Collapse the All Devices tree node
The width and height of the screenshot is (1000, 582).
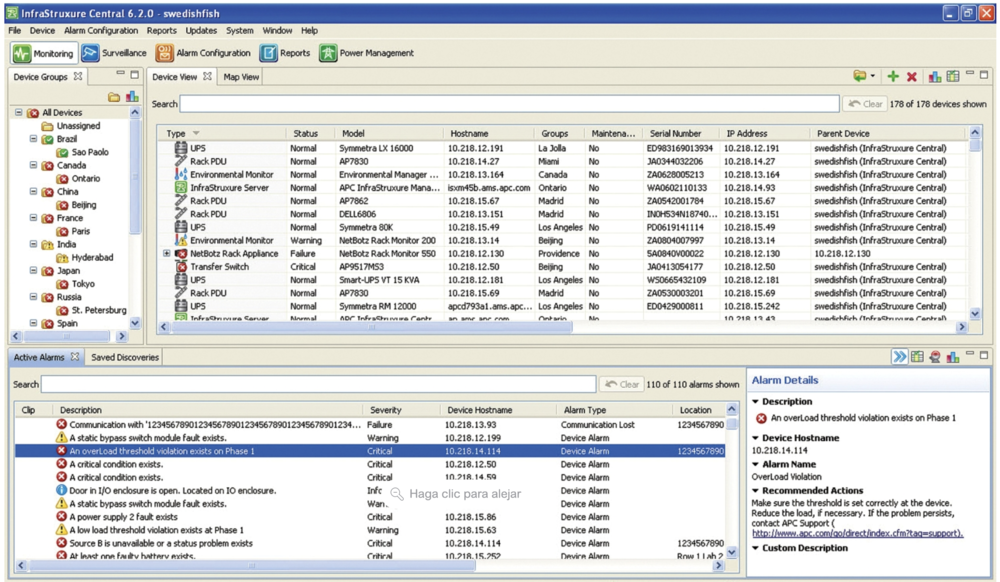pos(19,112)
